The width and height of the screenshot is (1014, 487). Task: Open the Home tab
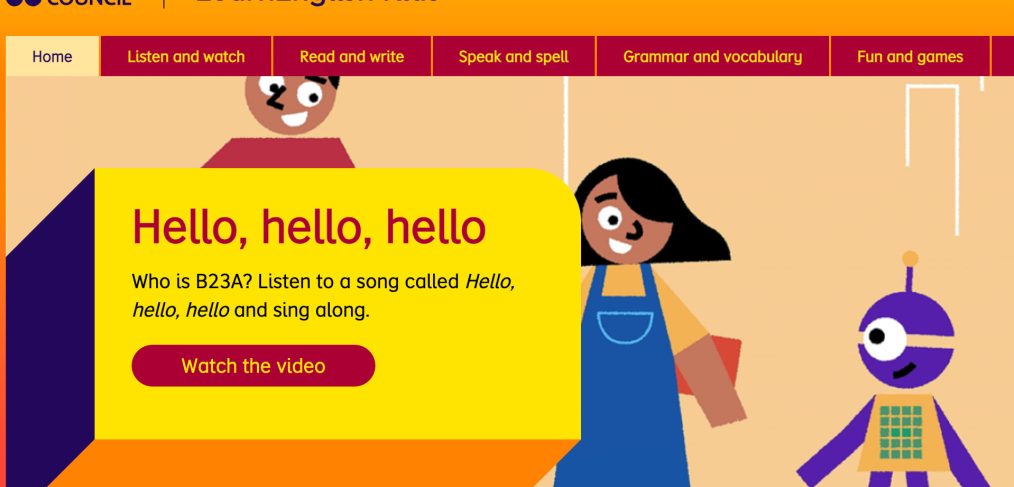click(52, 56)
